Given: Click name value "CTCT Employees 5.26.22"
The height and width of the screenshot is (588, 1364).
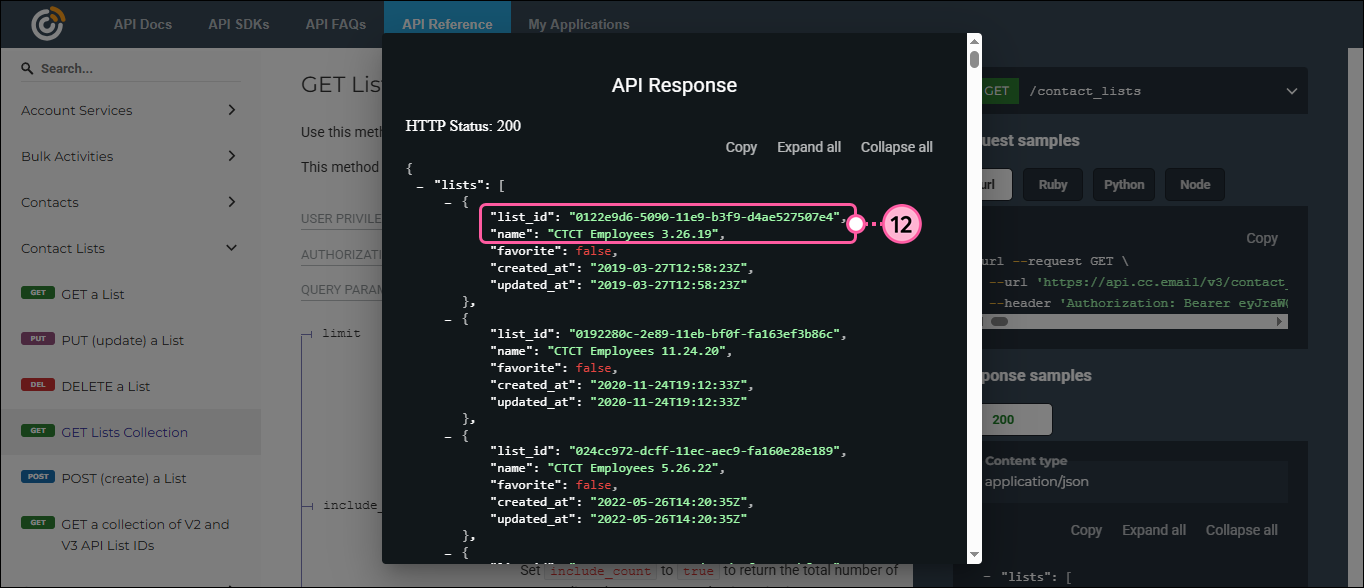Looking at the screenshot, I should (631, 468).
